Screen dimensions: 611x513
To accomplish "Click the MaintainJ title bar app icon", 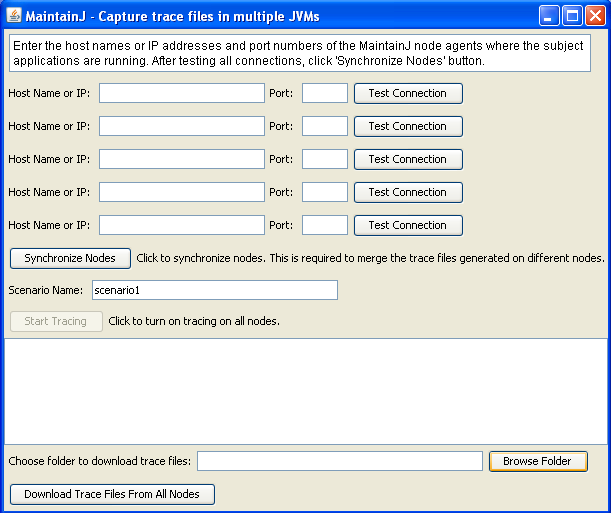I will coord(13,15).
